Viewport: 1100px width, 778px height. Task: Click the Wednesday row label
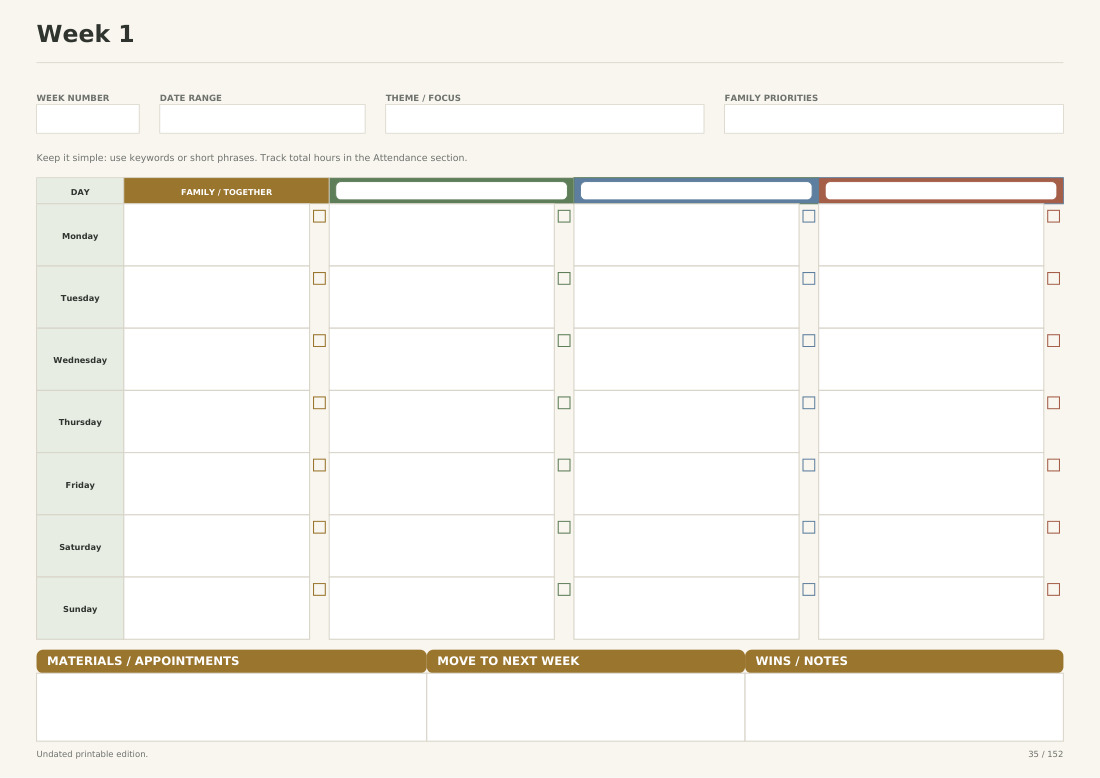tap(80, 360)
